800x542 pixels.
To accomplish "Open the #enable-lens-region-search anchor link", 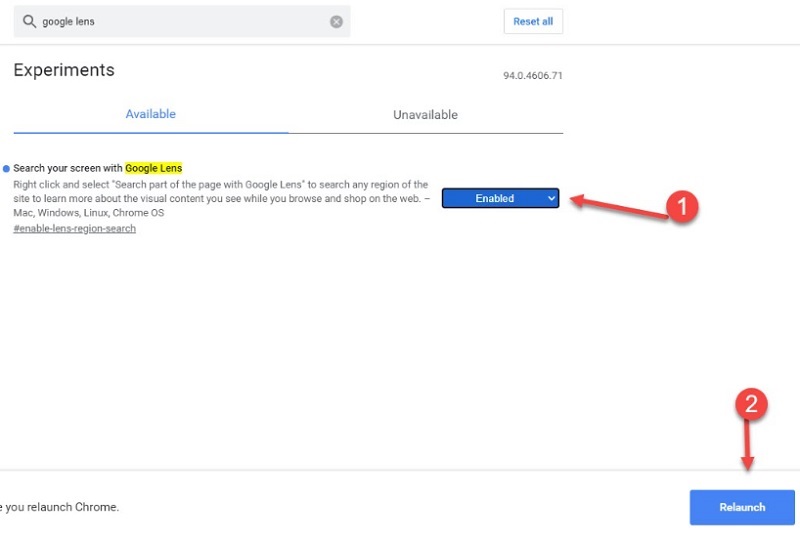I will [x=74, y=229].
